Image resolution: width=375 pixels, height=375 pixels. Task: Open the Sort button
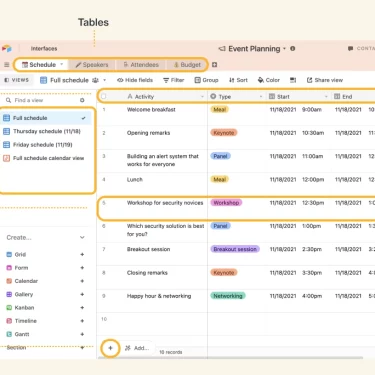[238, 80]
